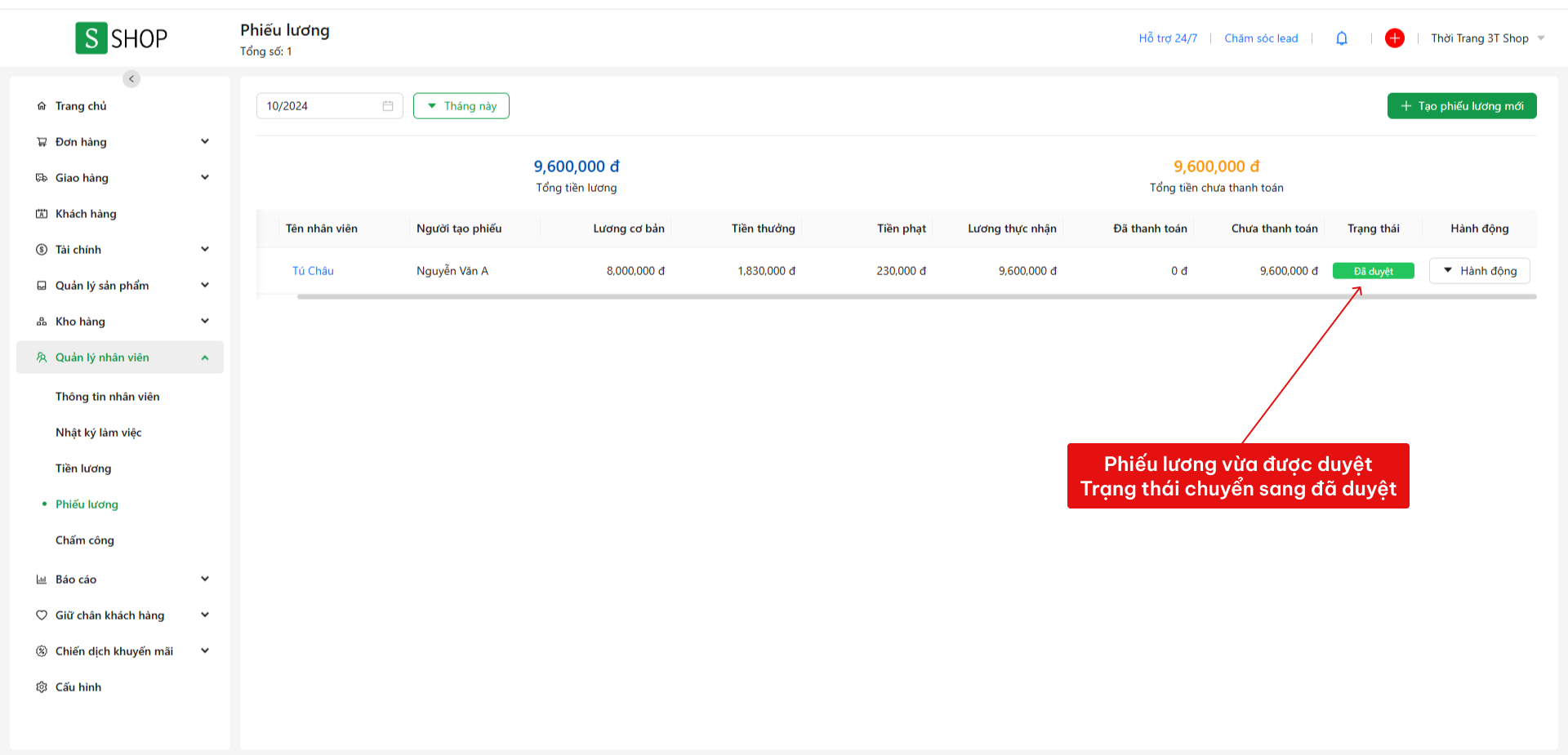1568x755 pixels.
Task: Click the Lương cơ bản column header
Action: pos(629,229)
